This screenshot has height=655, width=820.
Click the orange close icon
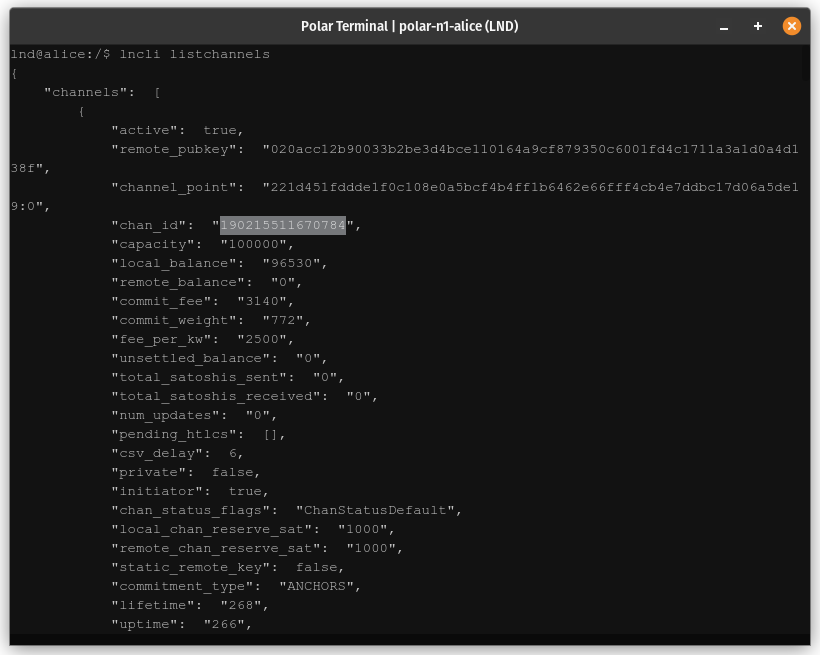coord(792,26)
